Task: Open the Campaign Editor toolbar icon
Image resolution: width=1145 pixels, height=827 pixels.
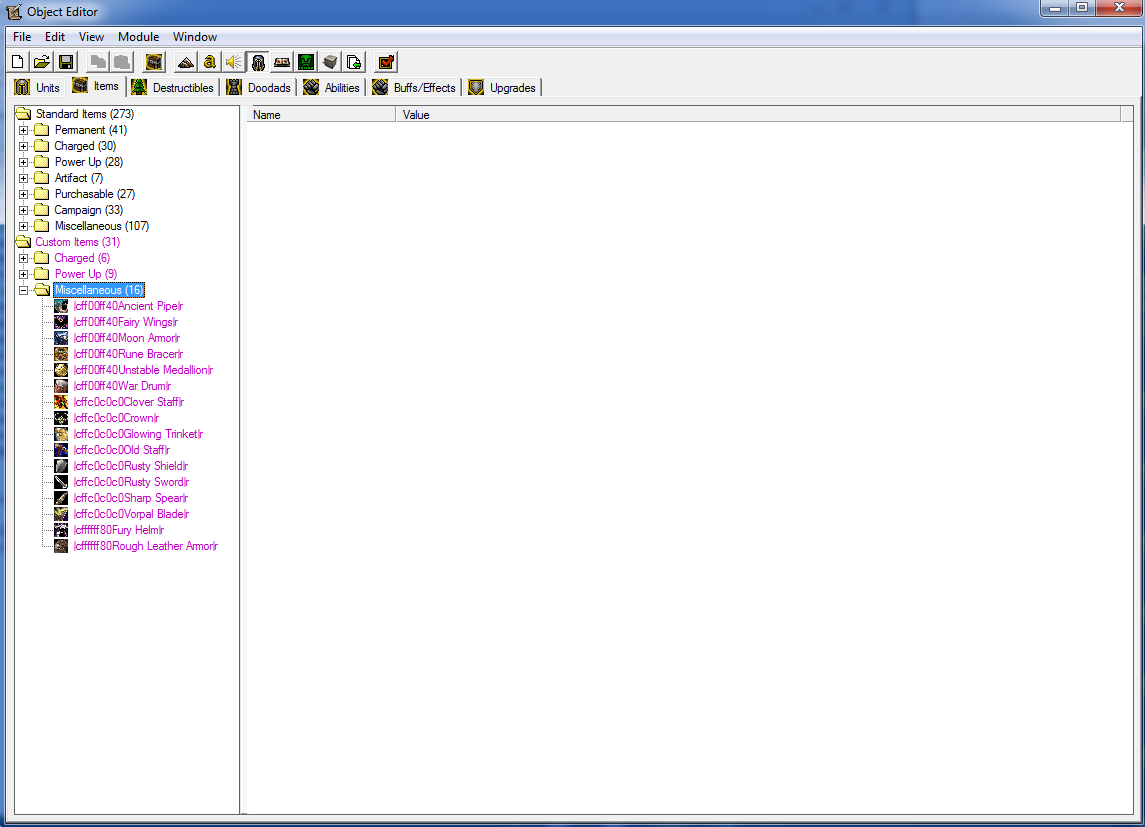Action: (282, 62)
